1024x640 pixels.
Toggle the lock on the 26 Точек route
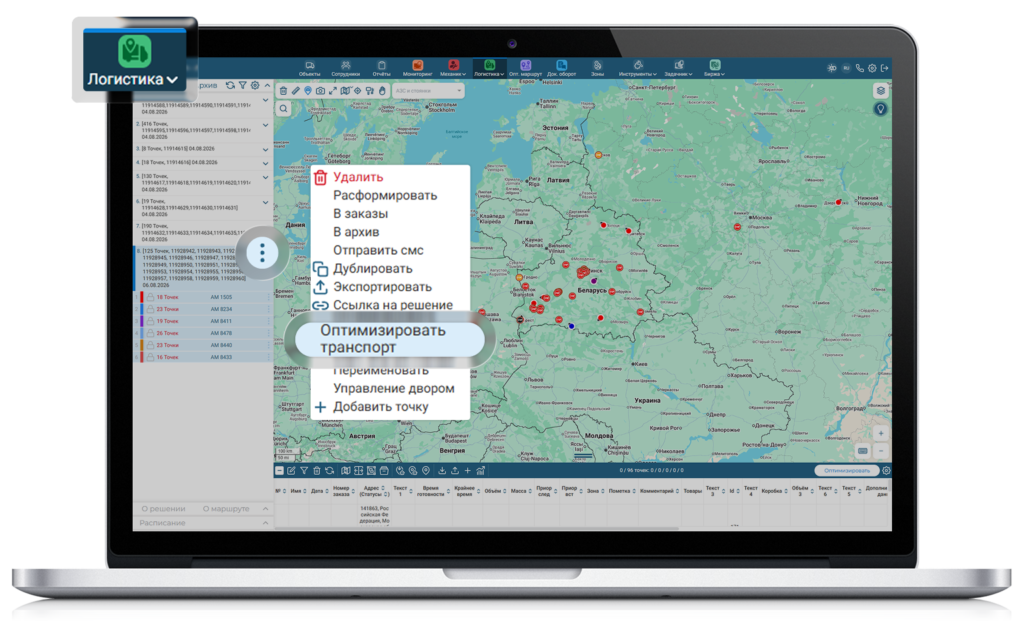pyautogui.click(x=150, y=333)
